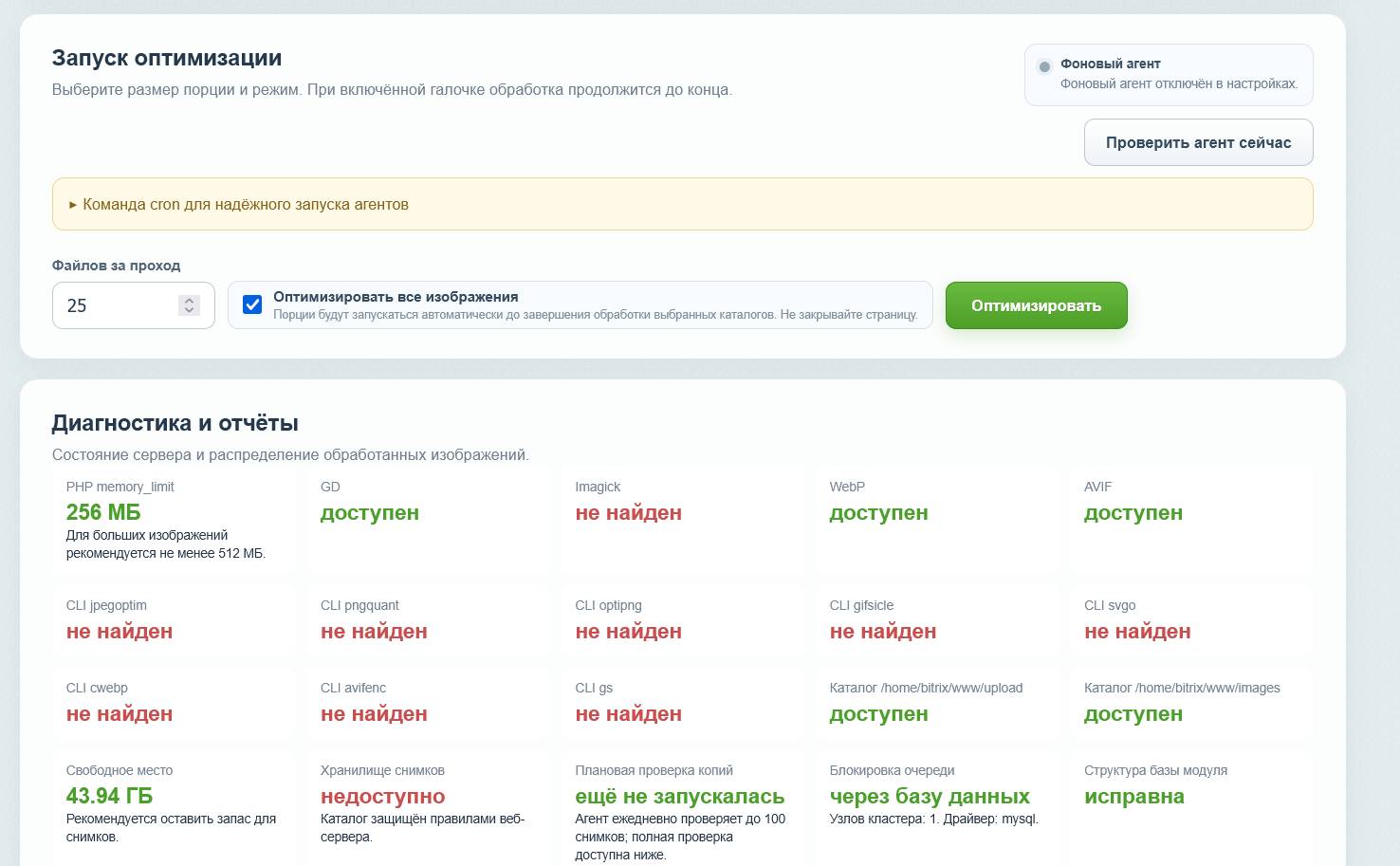Select the Фоновый агент status panel

(x=1169, y=74)
